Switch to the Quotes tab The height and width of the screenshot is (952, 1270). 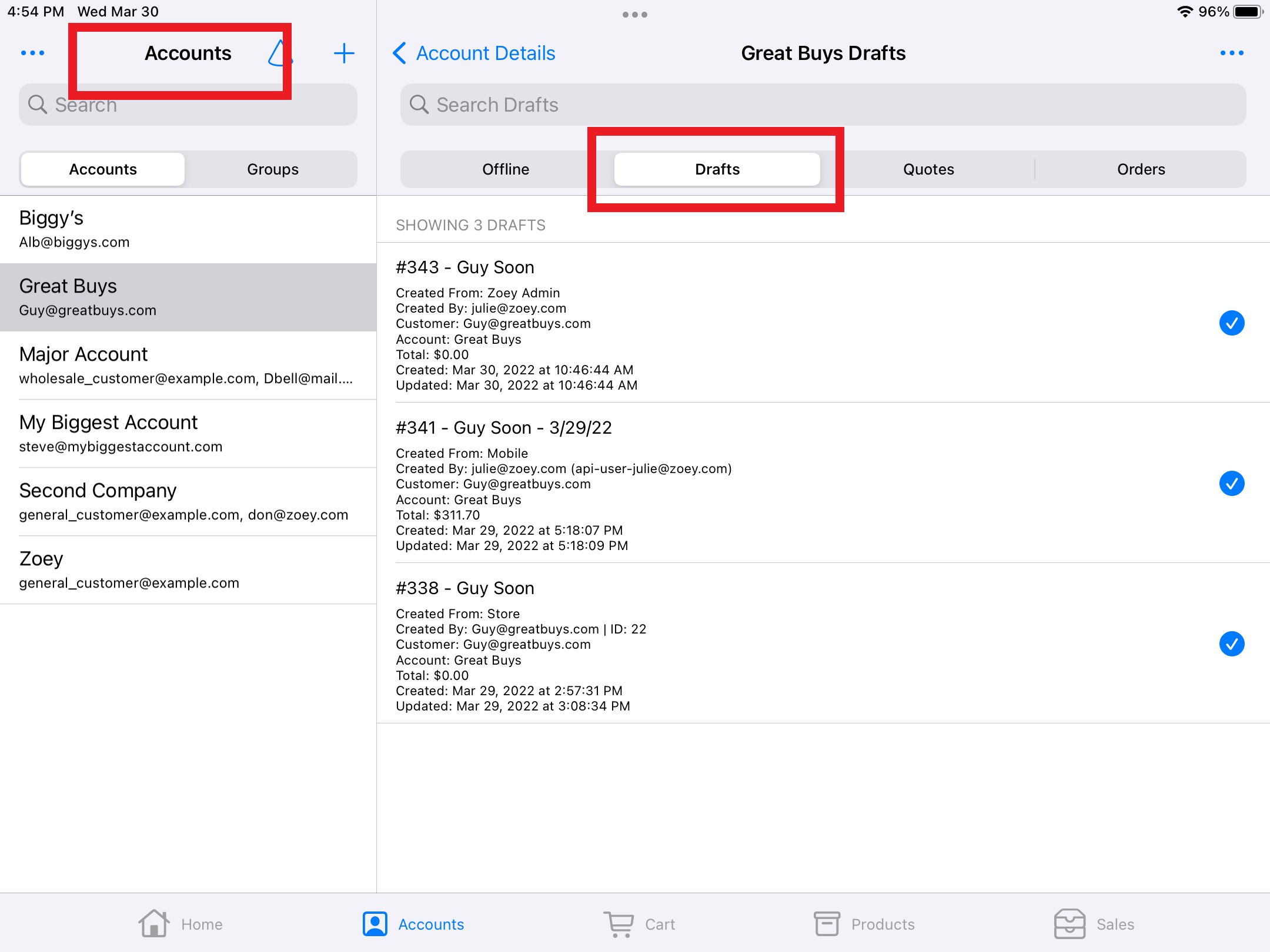point(928,169)
